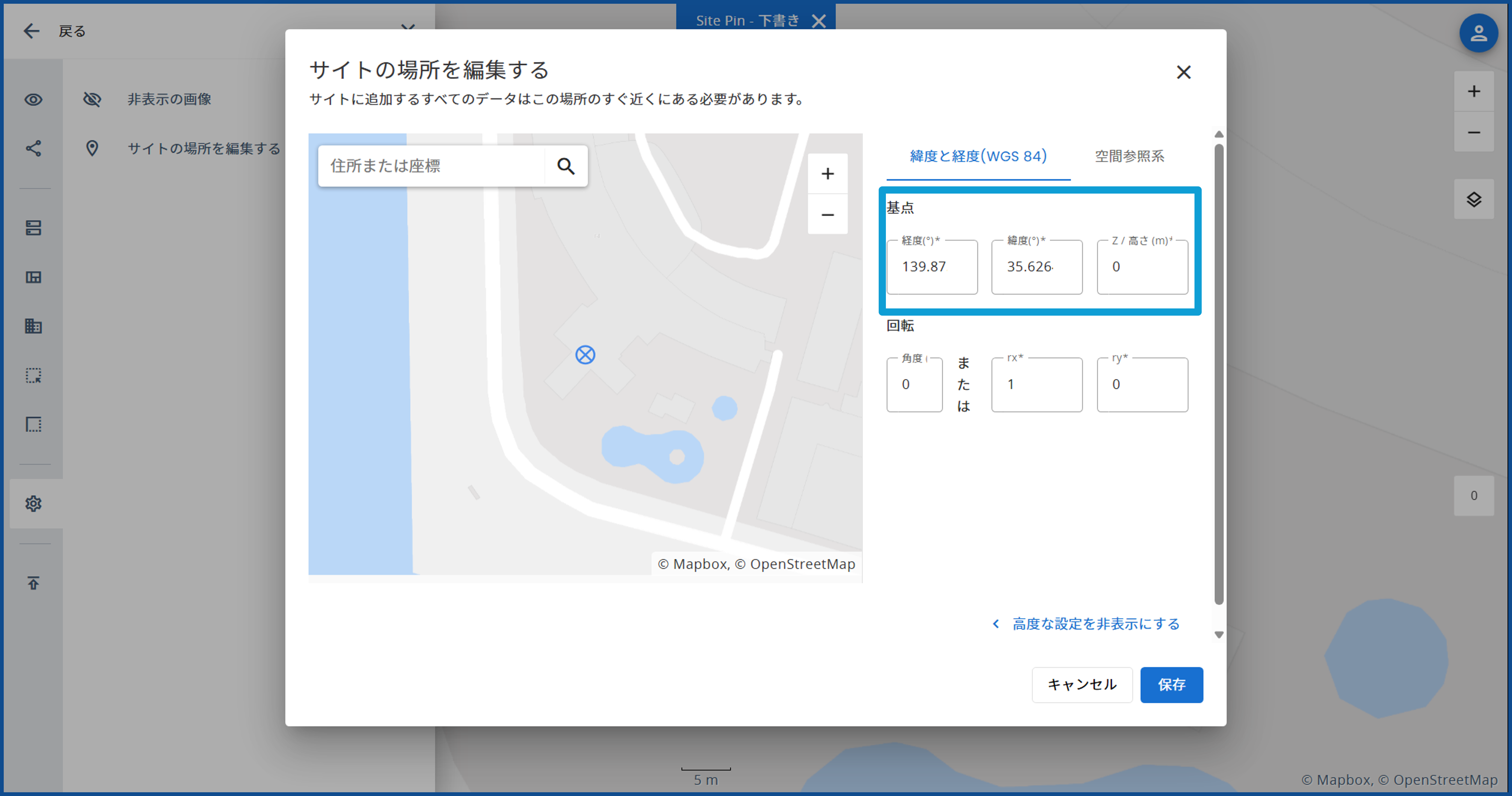Open the stacked rows sidebar icon
This screenshot has height=796, width=1512.
(x=33, y=228)
